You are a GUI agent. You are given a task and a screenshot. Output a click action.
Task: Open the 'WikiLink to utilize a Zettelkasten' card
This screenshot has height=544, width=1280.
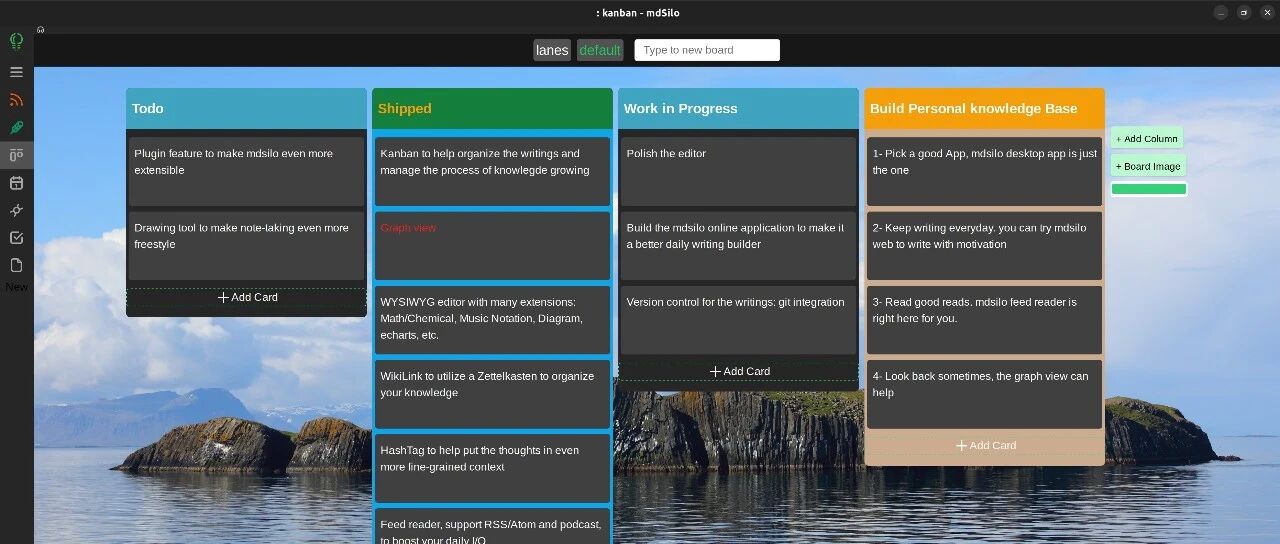click(x=492, y=394)
